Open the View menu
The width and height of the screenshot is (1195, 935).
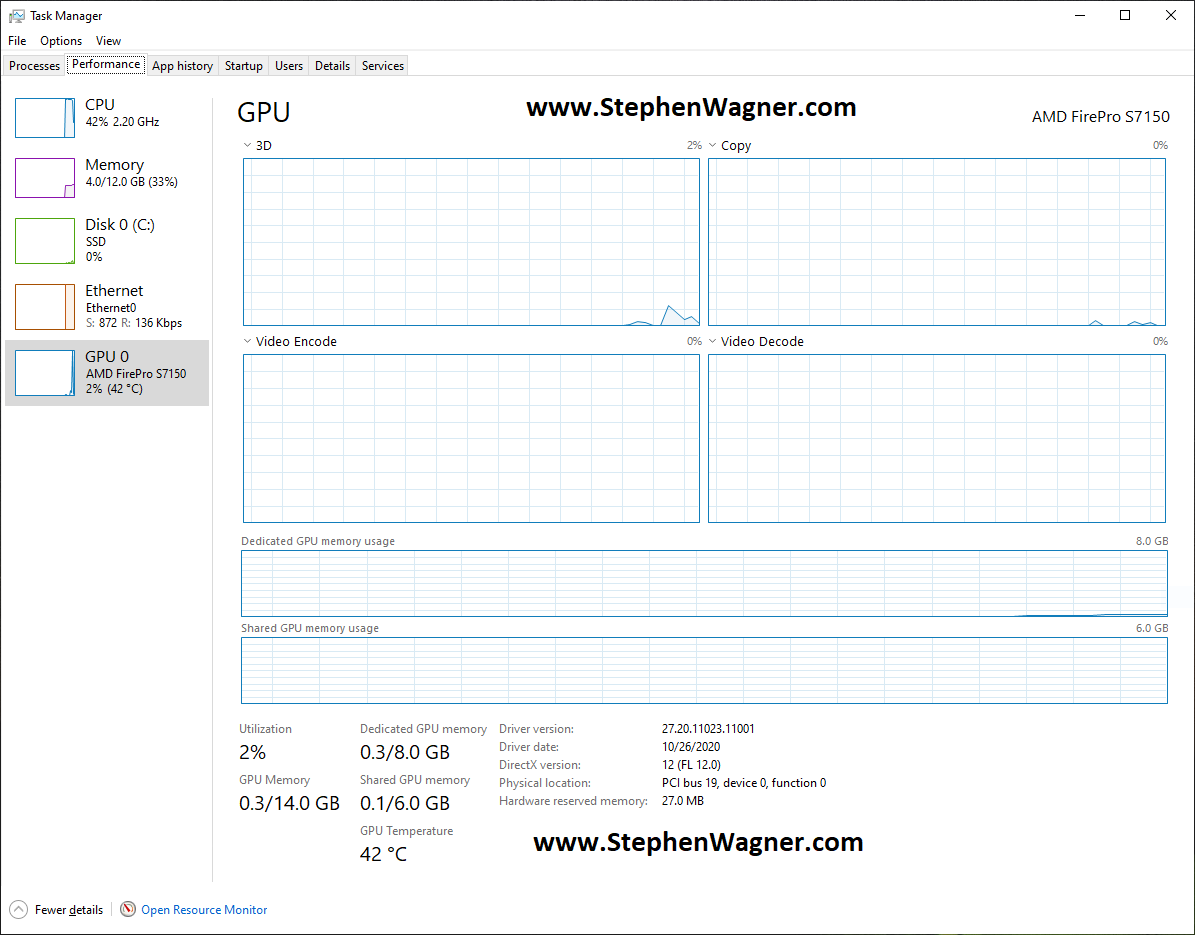tap(108, 40)
